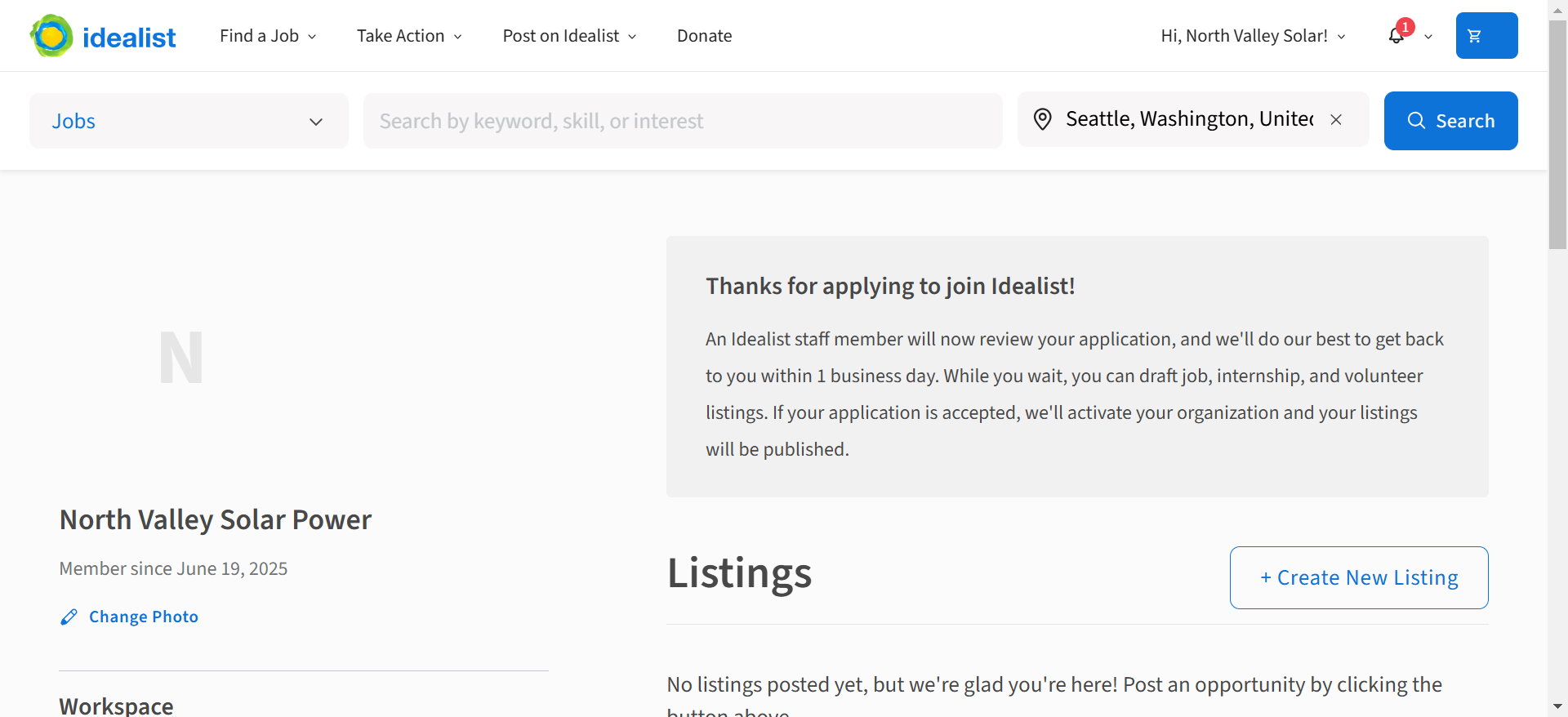Click the Member since June 19, 2025 text

[x=173, y=568]
